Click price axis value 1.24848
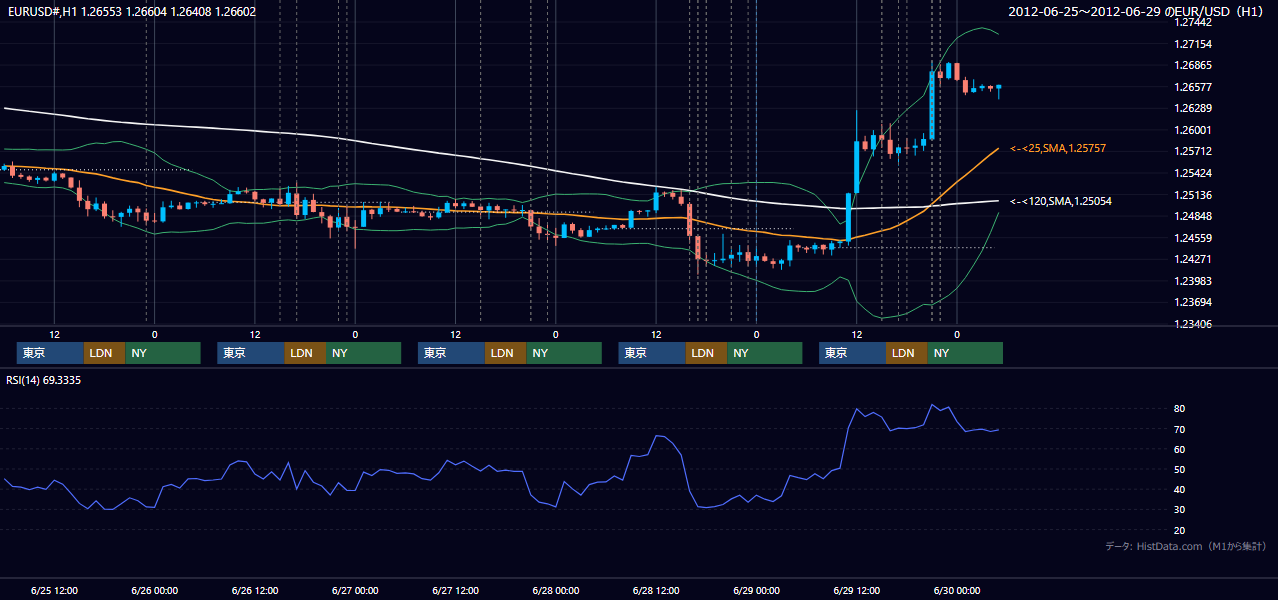1278x600 pixels. pyautogui.click(x=1193, y=216)
